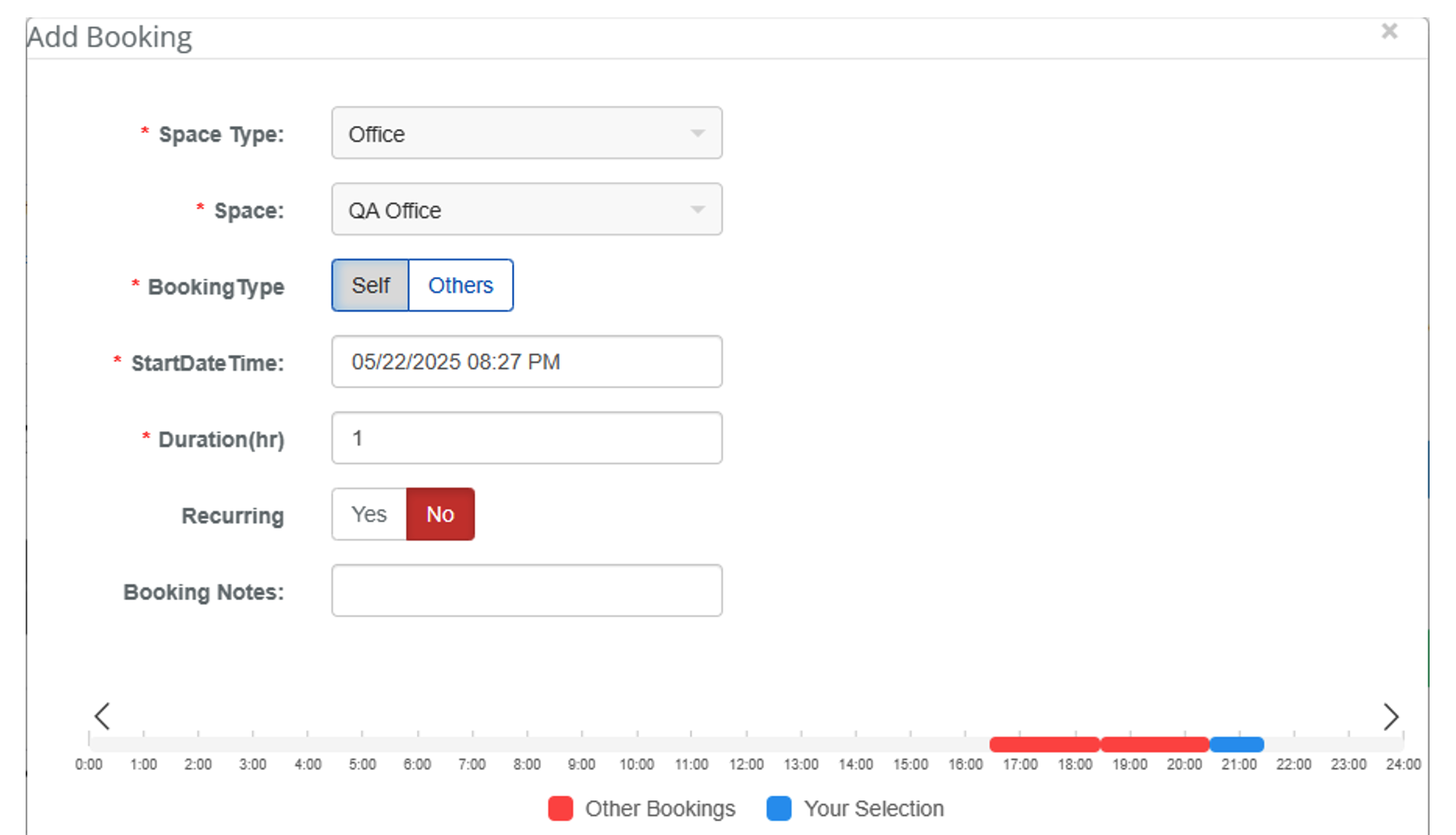The width and height of the screenshot is (1456, 835).
Task: Click the StartDateTime input field
Action: [526, 362]
